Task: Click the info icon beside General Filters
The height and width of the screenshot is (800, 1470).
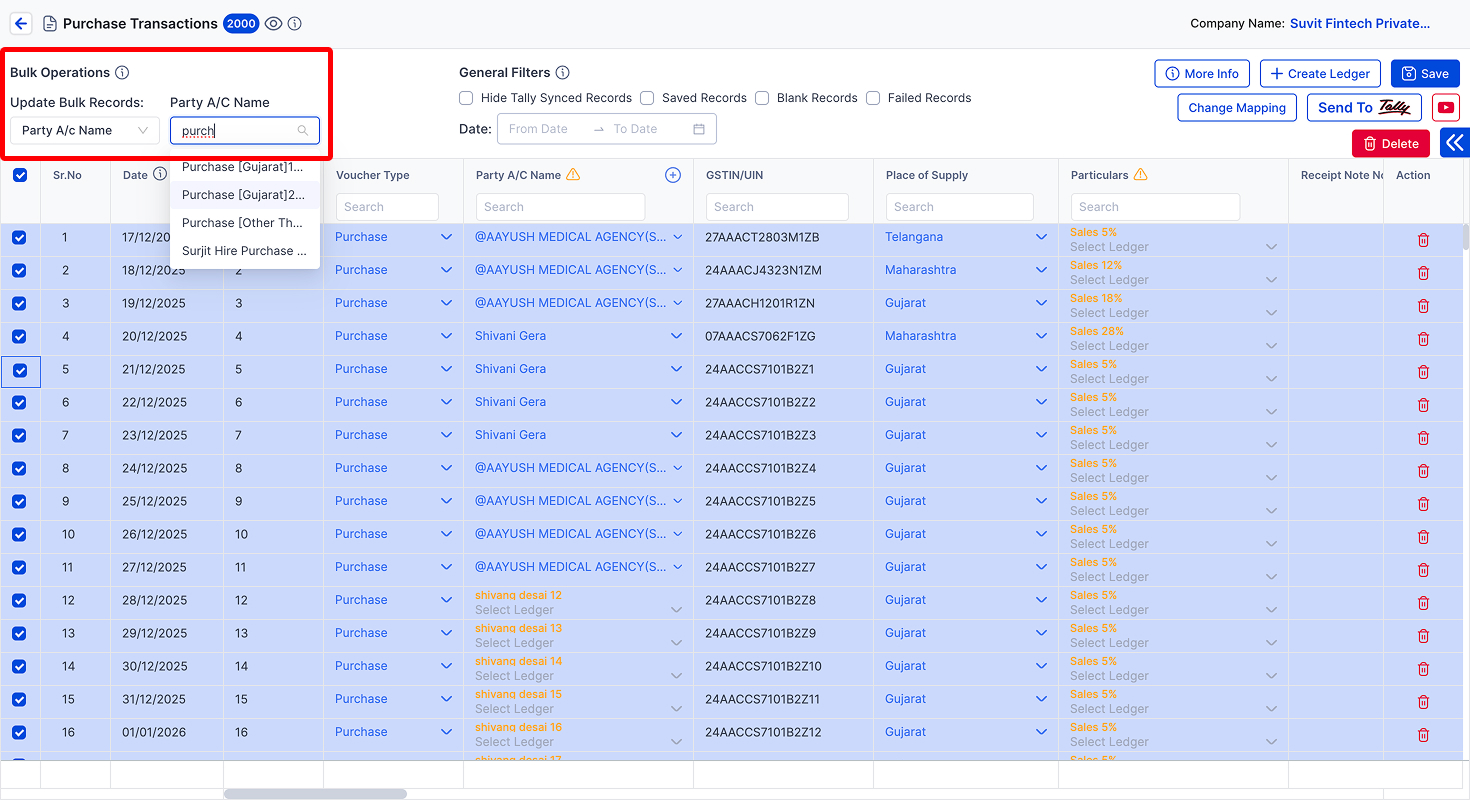Action: point(563,72)
